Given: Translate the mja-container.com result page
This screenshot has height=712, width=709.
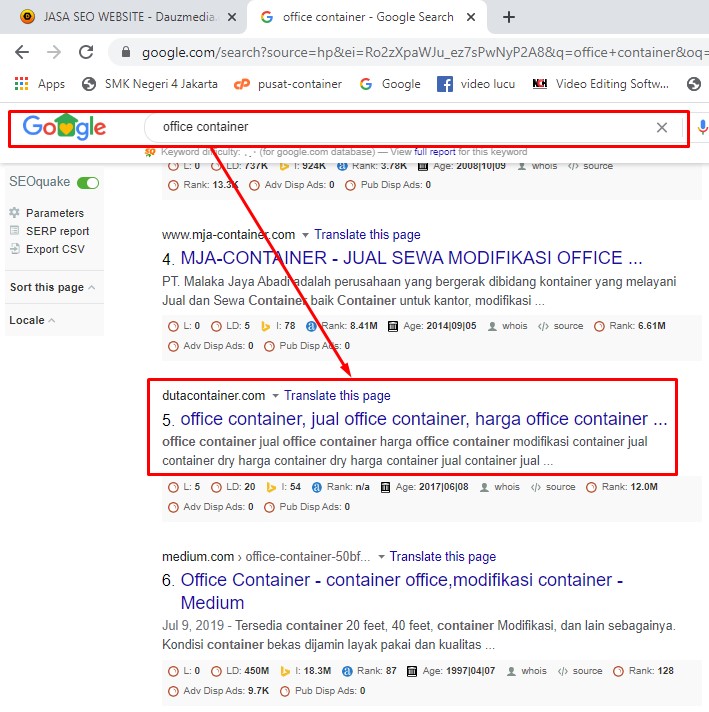Looking at the screenshot, I should pyautogui.click(x=367, y=234).
